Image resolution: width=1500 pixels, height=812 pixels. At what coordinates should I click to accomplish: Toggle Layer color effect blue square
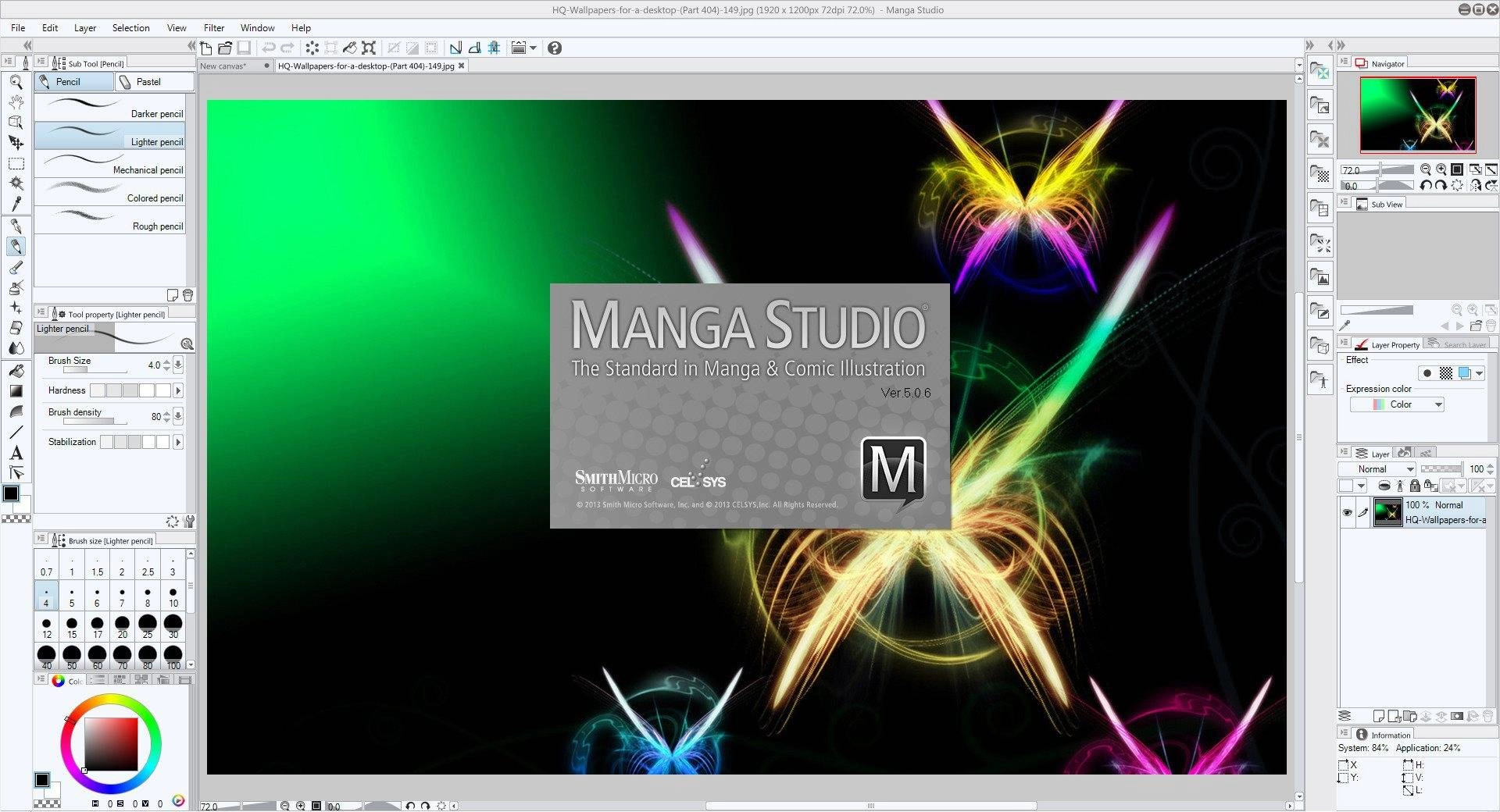point(1464,373)
